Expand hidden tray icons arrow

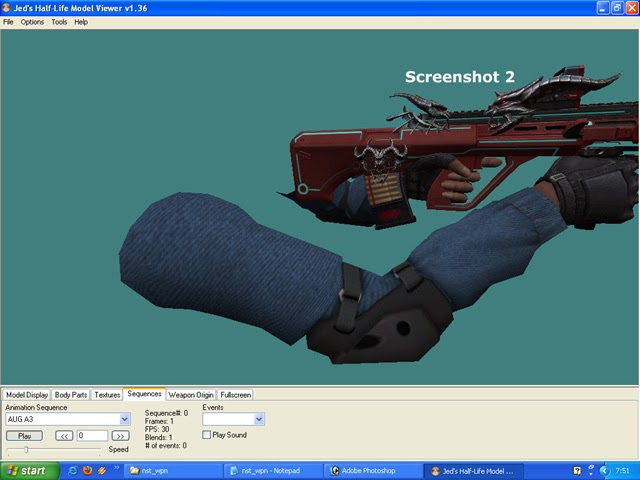pos(605,471)
